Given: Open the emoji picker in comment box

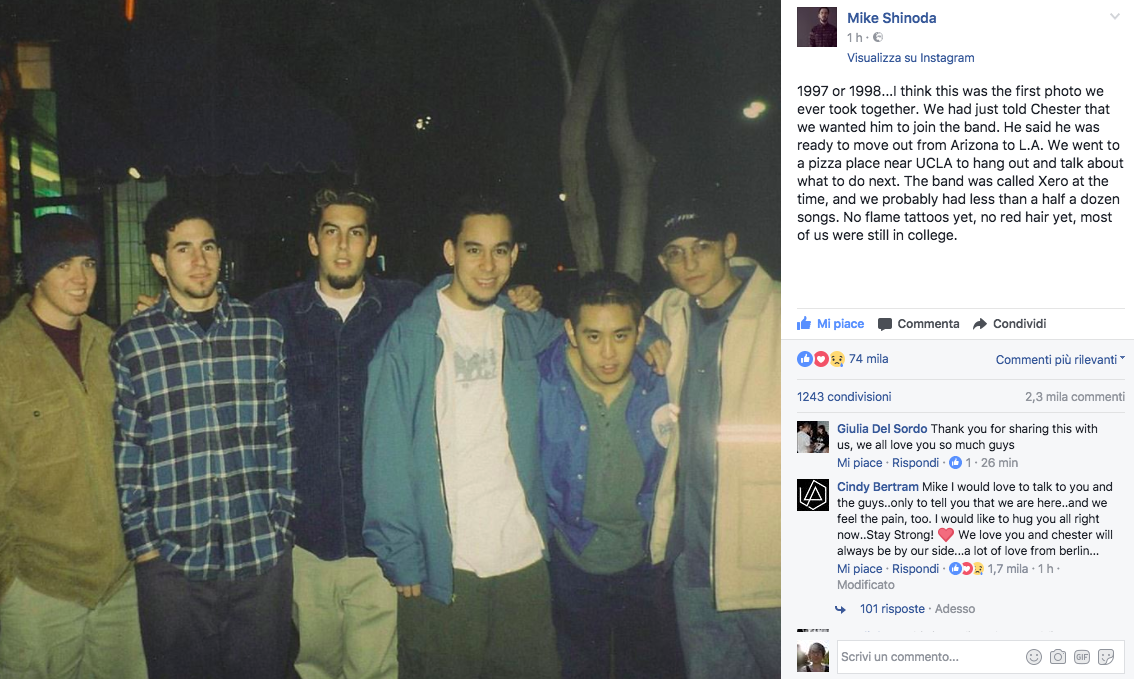Looking at the screenshot, I should click(1034, 657).
